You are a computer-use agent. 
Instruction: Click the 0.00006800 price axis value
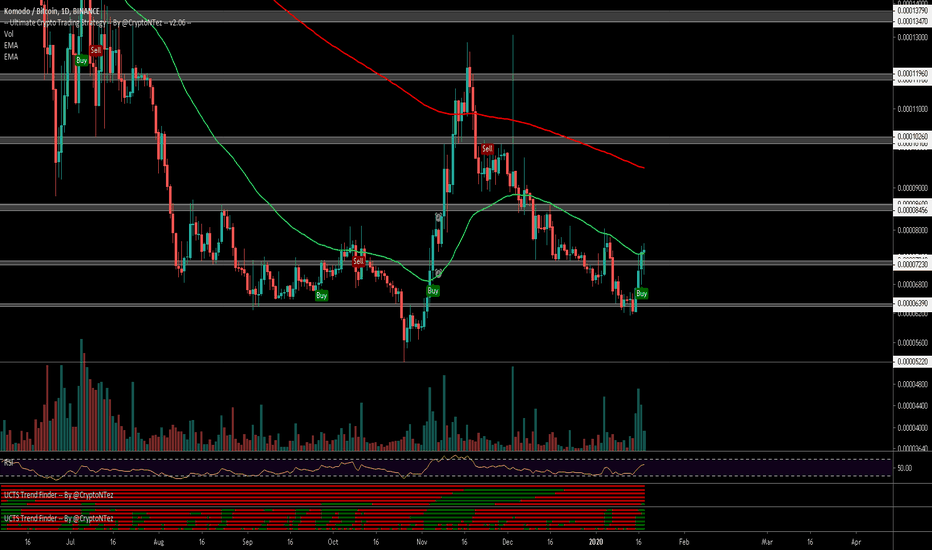click(912, 284)
